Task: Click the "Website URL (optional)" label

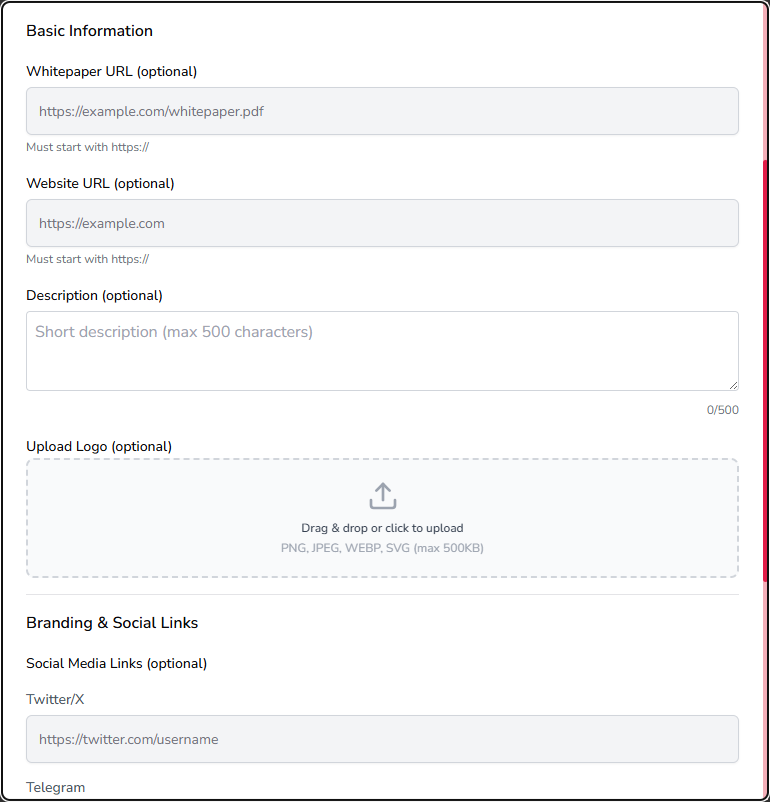Action: [100, 183]
